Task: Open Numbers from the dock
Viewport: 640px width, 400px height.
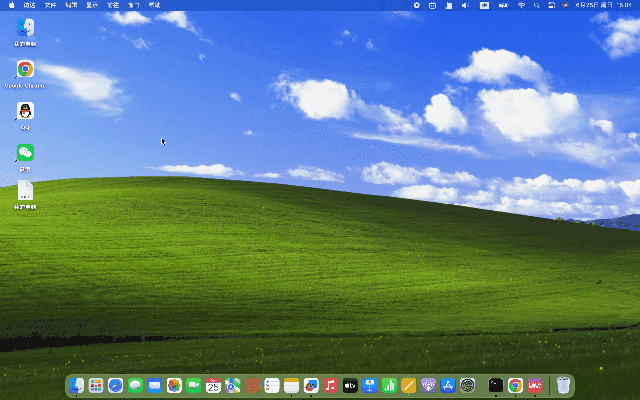Action: point(389,385)
